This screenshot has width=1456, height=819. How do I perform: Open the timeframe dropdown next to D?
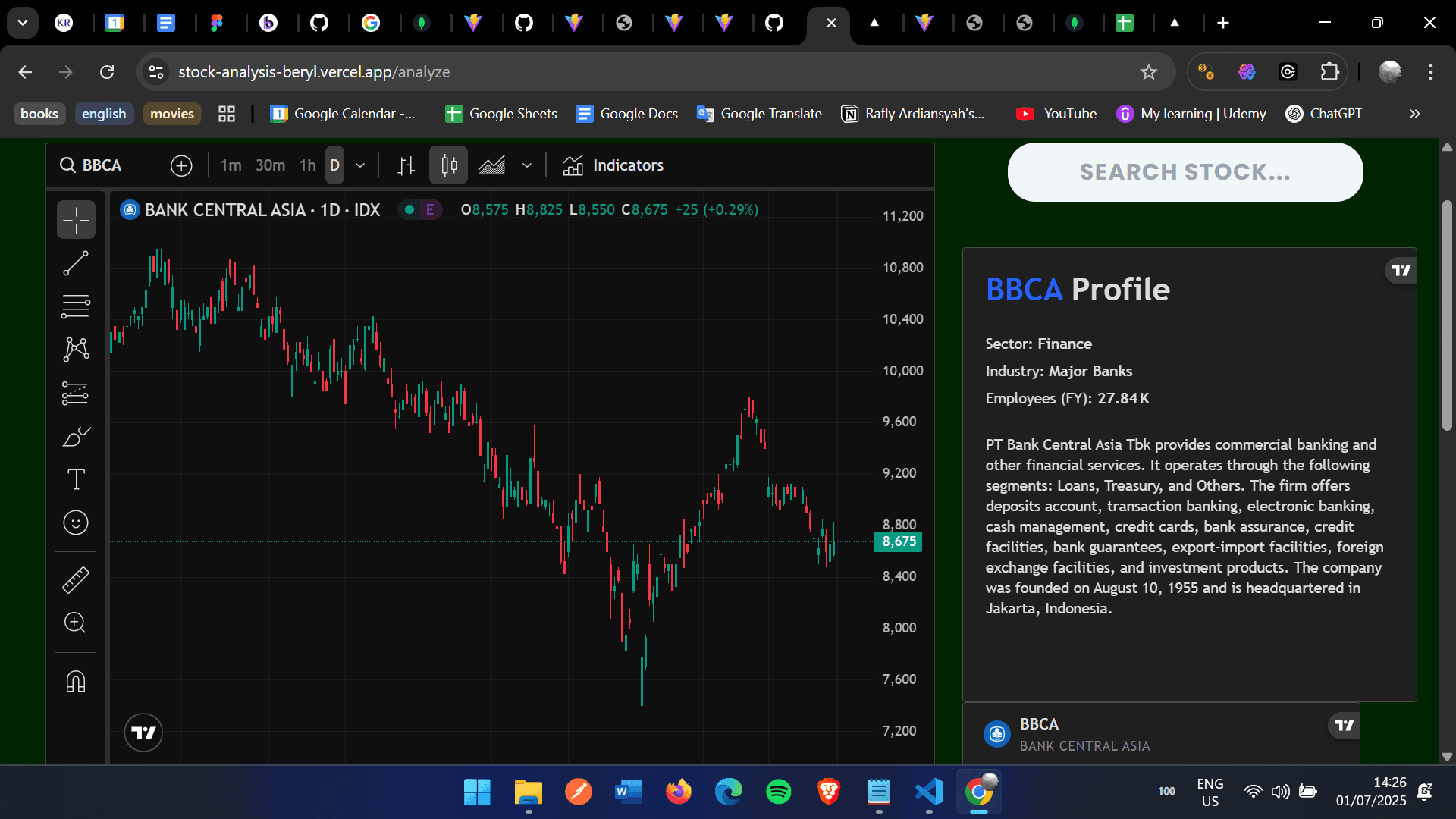(x=360, y=165)
